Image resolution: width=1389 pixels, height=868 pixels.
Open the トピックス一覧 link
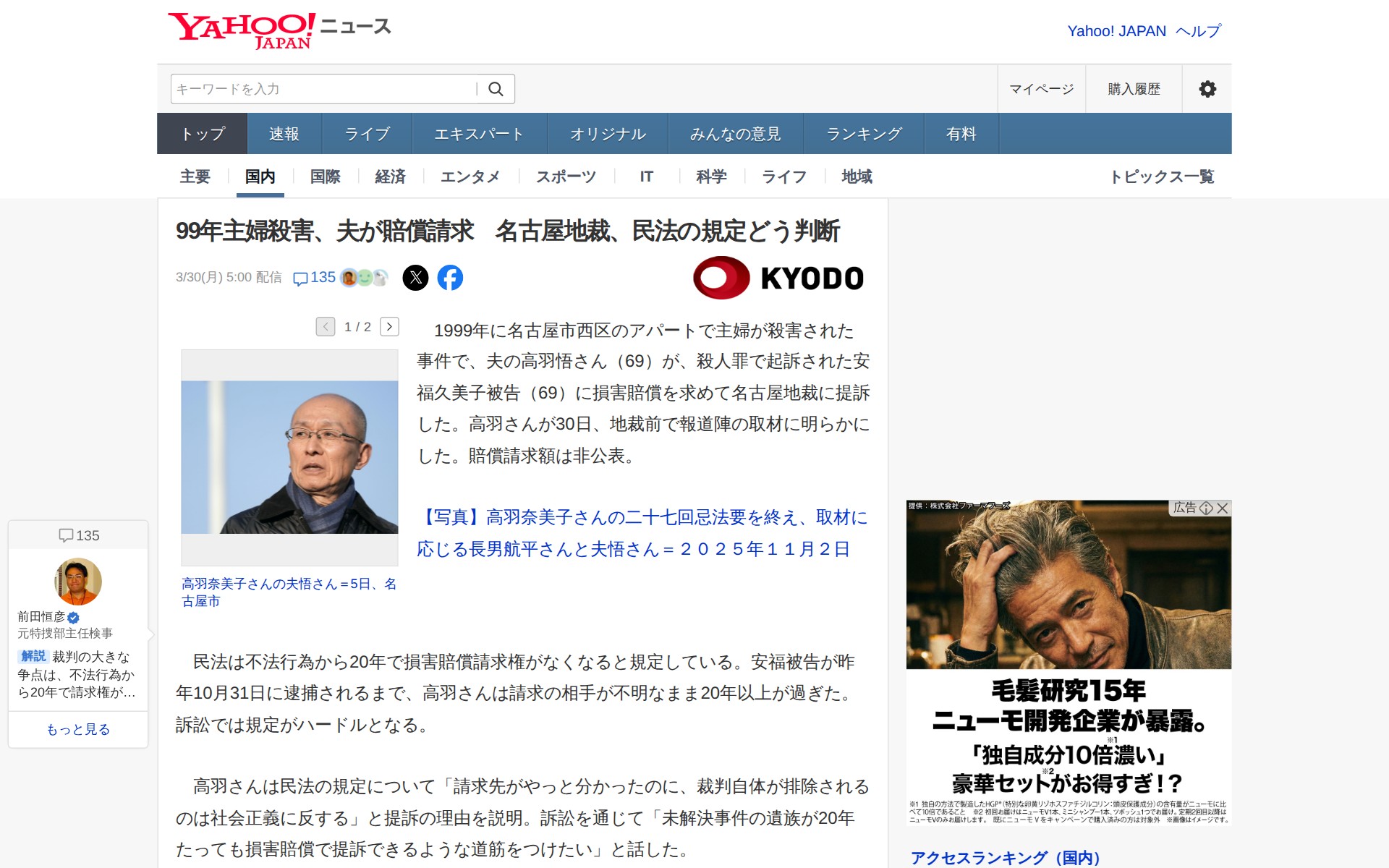(1161, 176)
